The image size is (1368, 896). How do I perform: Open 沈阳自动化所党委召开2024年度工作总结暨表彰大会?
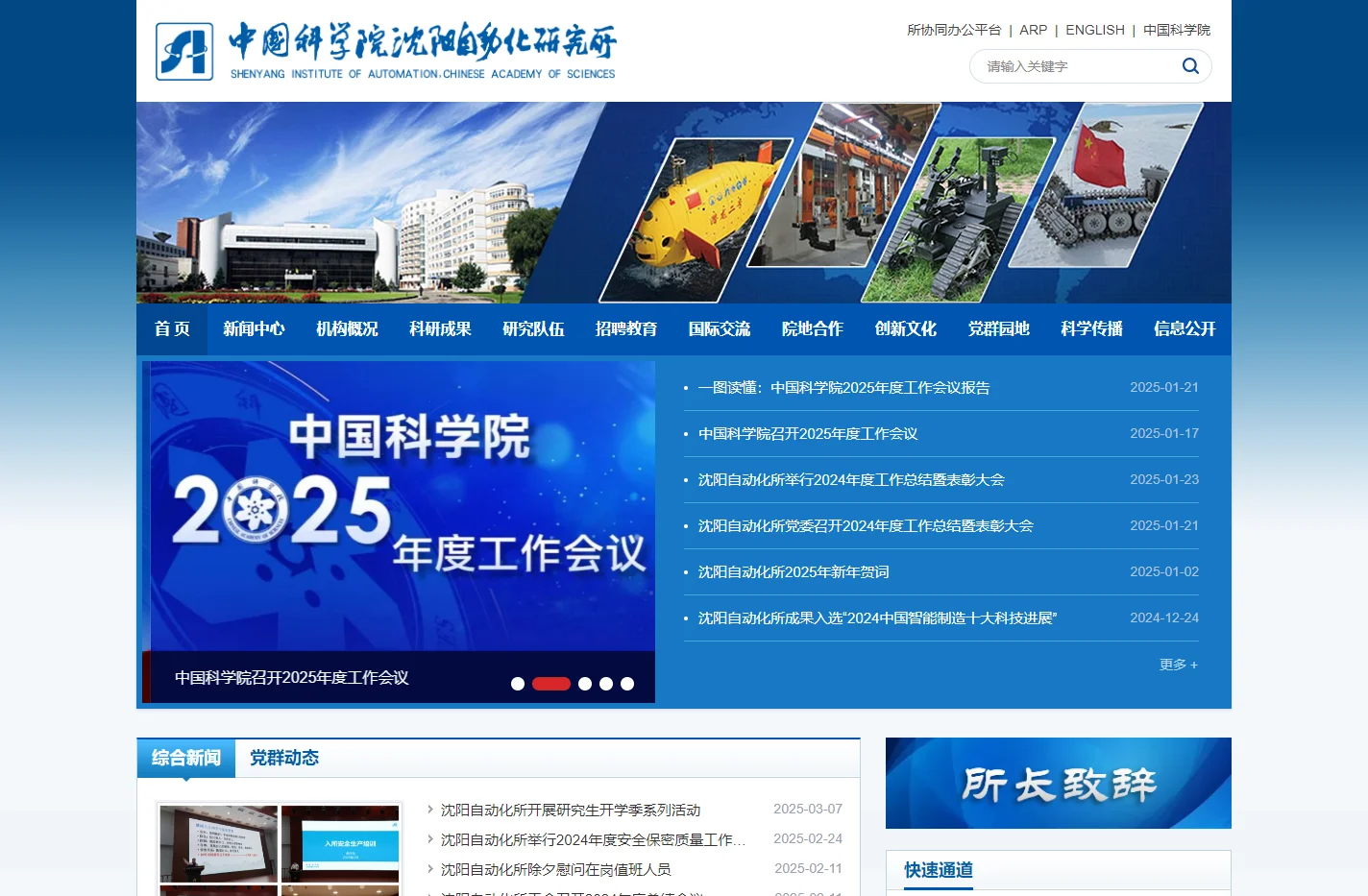pos(866,526)
